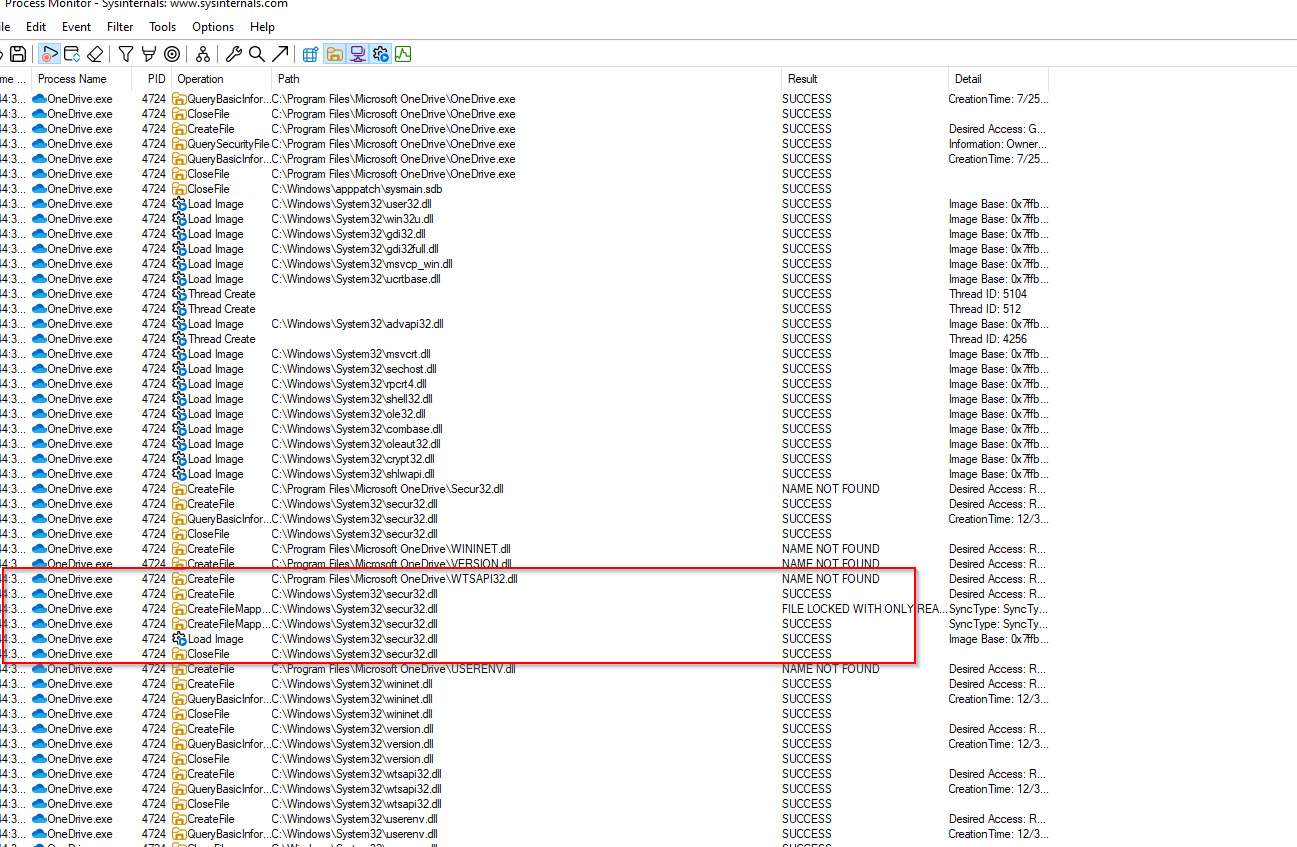
Task: Toggle the Autoscroll toolbar button
Action: [x=72, y=54]
